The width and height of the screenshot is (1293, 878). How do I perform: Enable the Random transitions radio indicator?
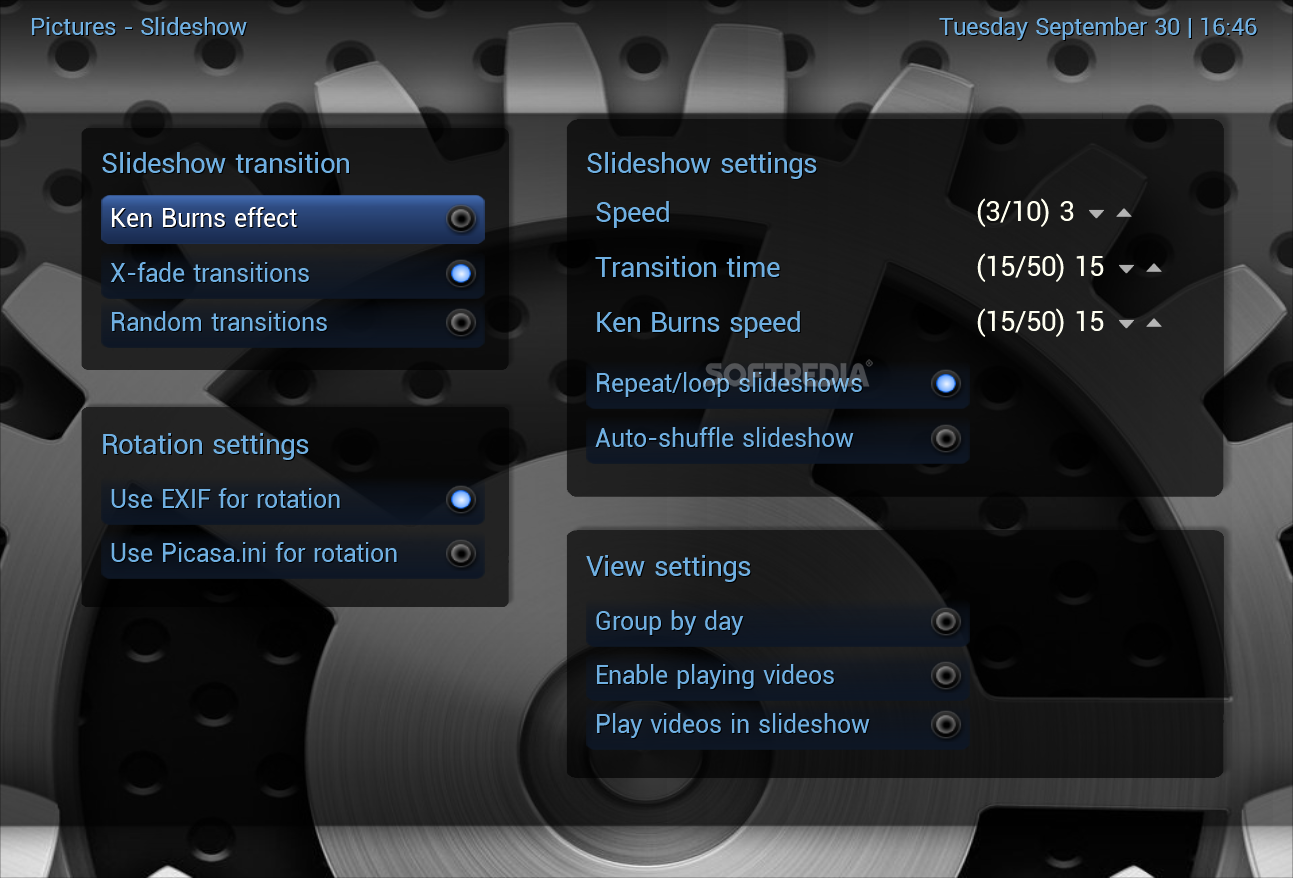(460, 322)
